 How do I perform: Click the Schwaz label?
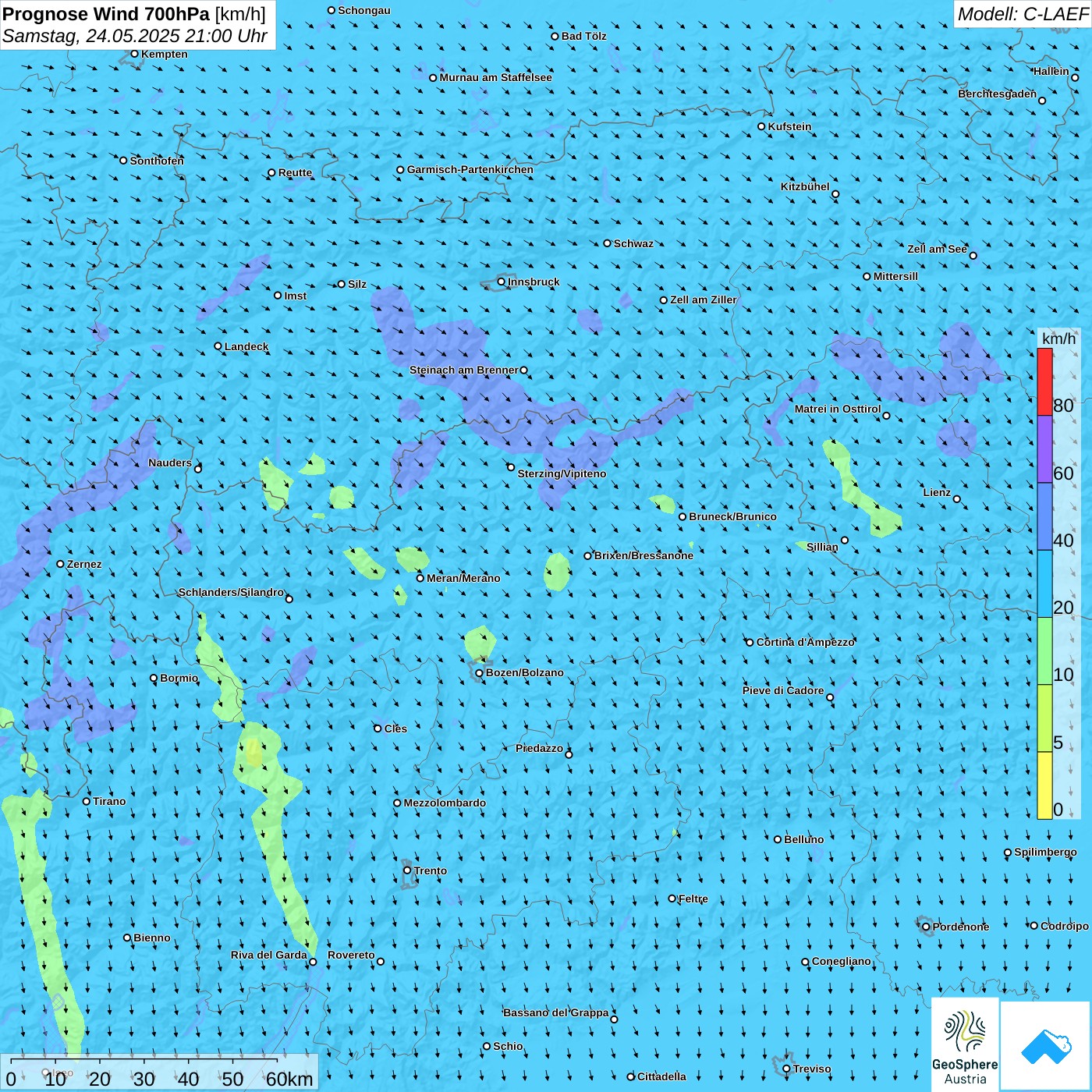(634, 243)
